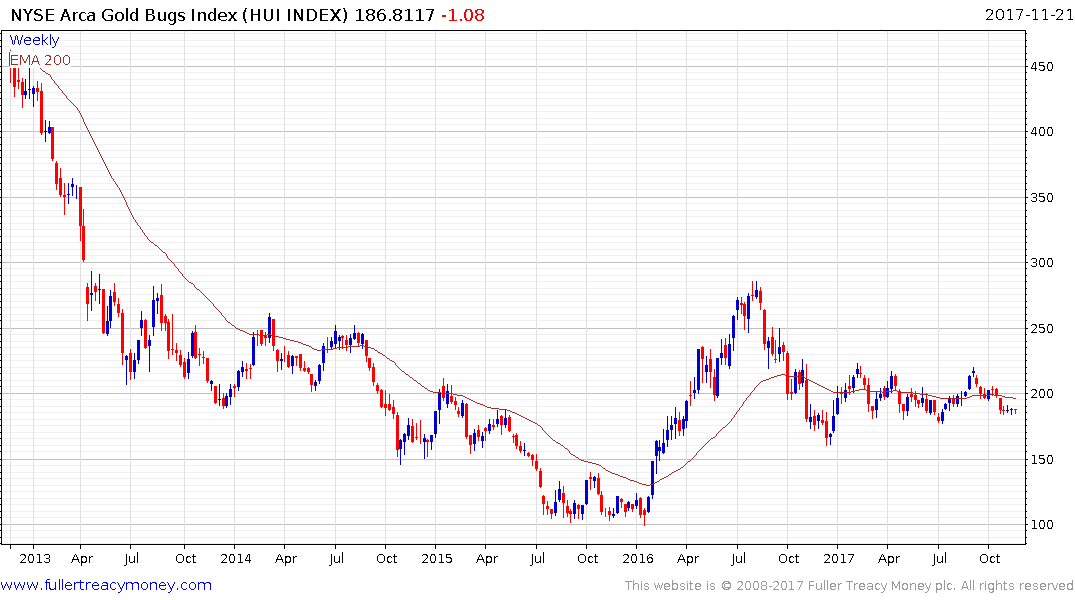Click the 450 price axis label
The width and height of the screenshot is (1075, 600).
coord(1042,67)
